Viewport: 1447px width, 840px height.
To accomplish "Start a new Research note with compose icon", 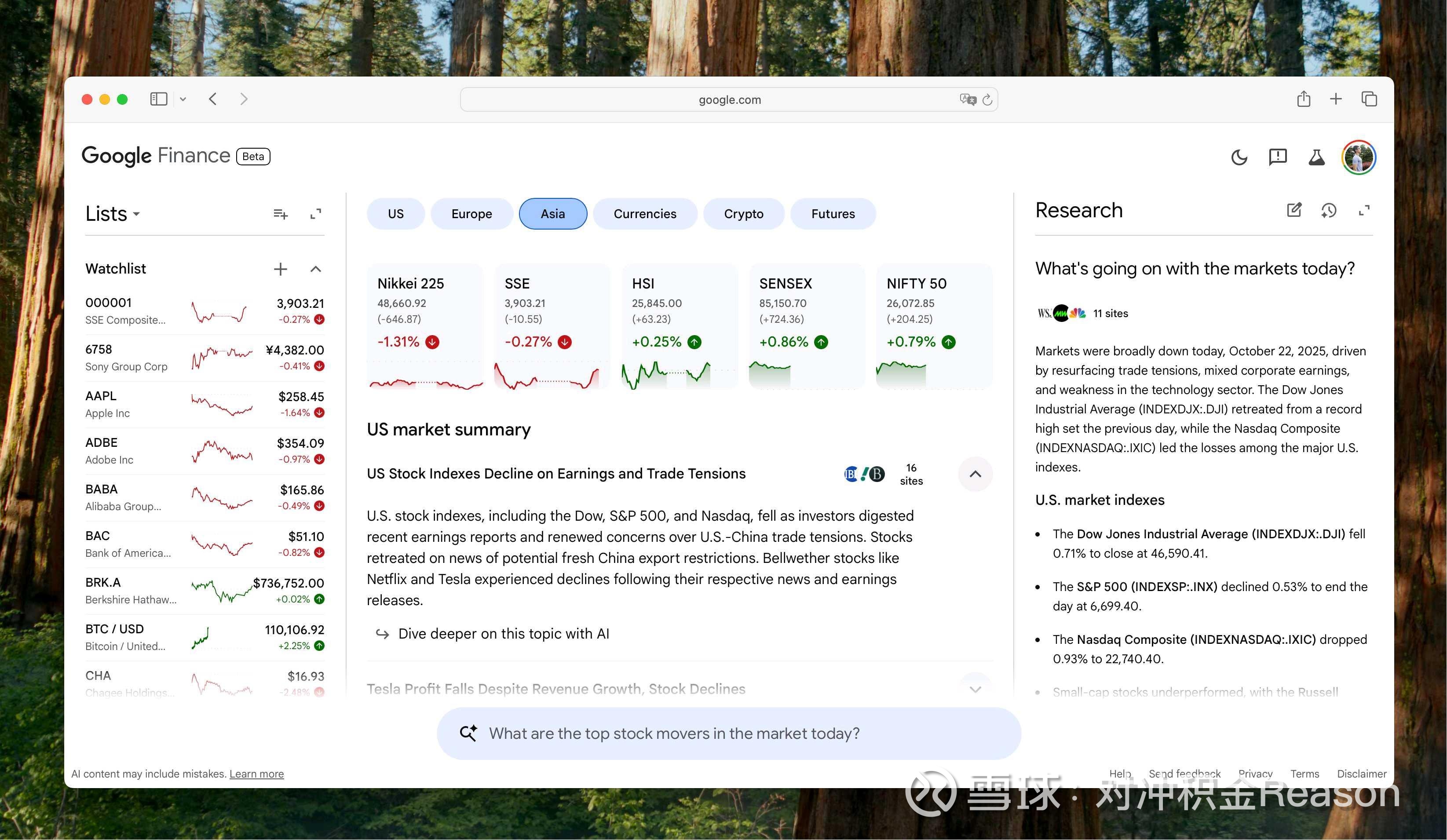I will point(1294,211).
